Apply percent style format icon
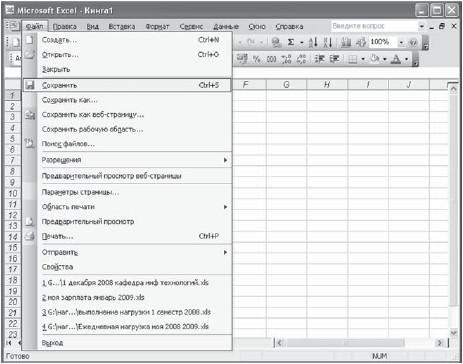Viewport: 463px width, 364px height. (256, 59)
